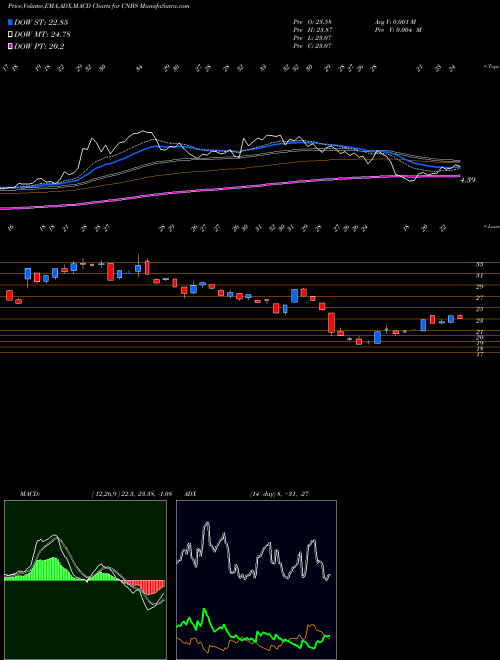Click the 4.39 label beside EMA lines
Image resolution: width=500 pixels, height=660 pixels.
click(468, 180)
